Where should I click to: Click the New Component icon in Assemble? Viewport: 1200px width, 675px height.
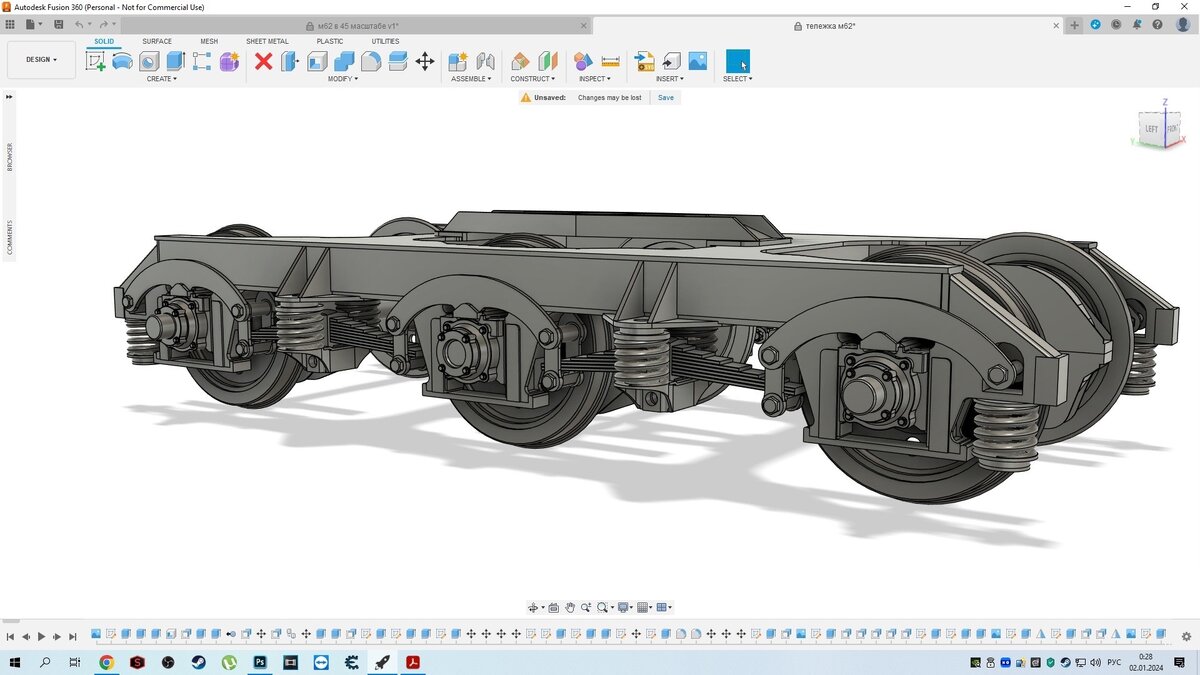[458, 62]
